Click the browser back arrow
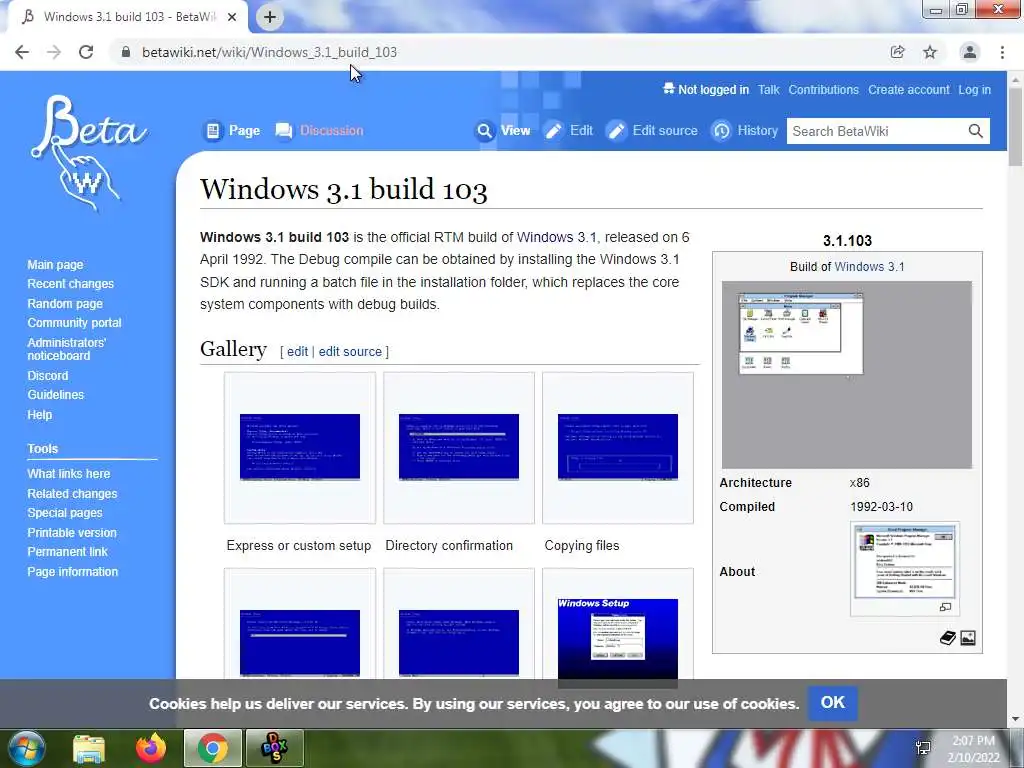1024x768 pixels. [22, 52]
